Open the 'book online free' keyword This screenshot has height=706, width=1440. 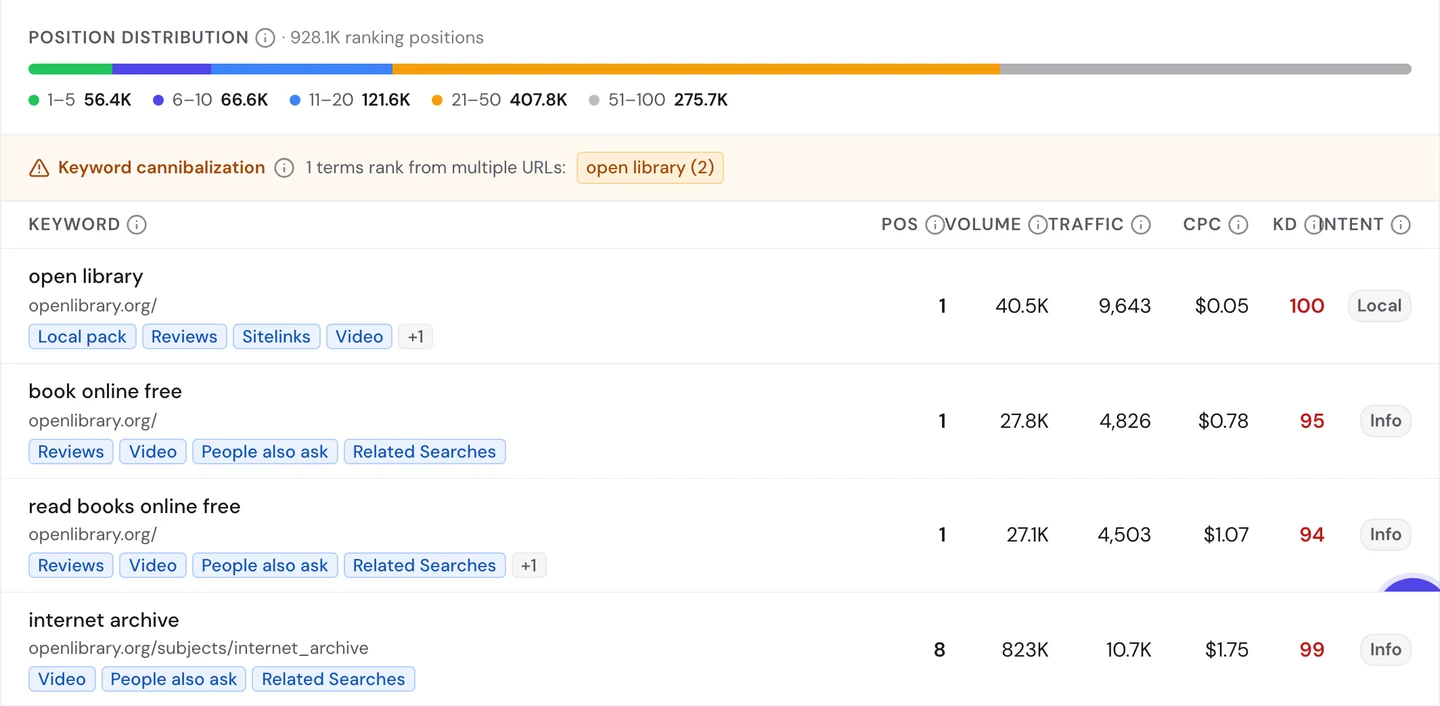coord(105,391)
